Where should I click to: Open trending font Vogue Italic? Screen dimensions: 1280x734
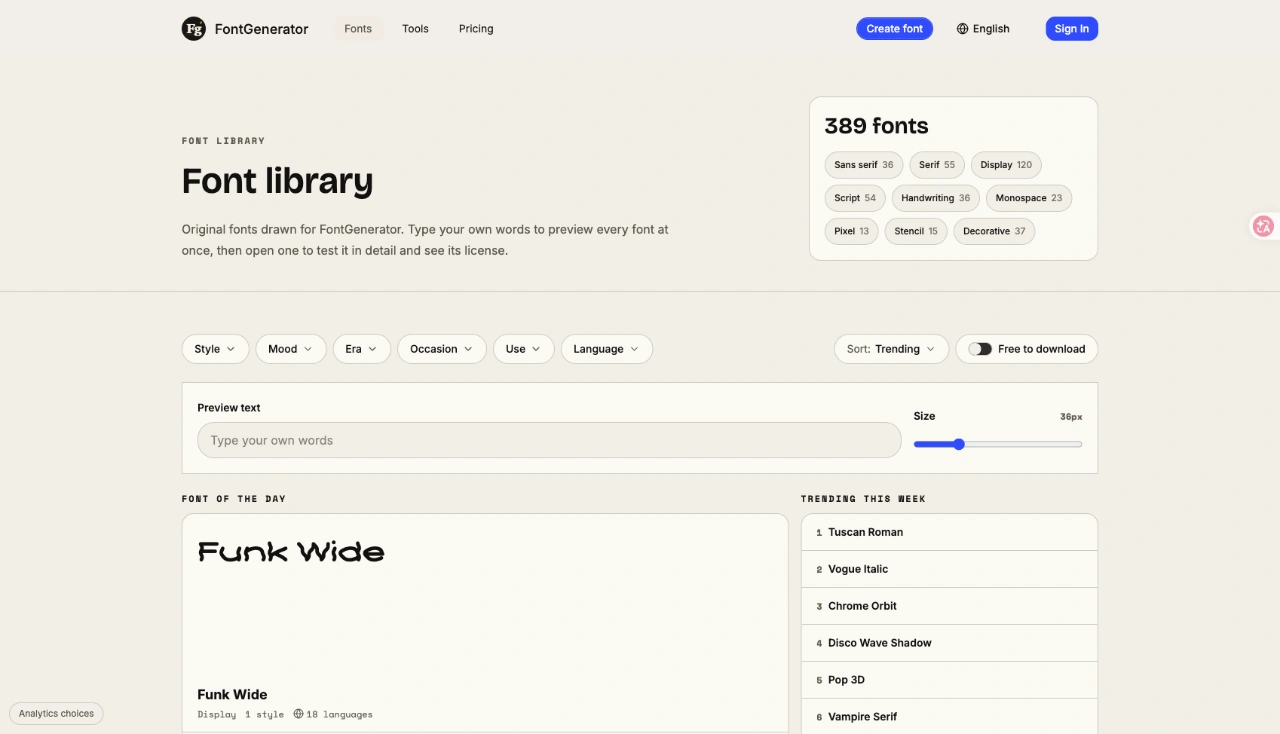coord(949,569)
